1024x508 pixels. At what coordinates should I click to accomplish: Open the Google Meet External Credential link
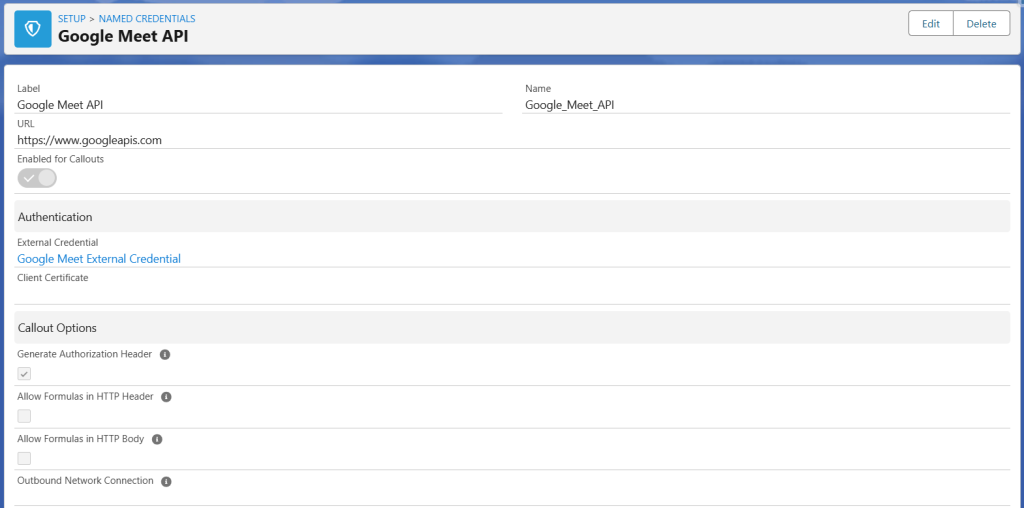[99, 259]
